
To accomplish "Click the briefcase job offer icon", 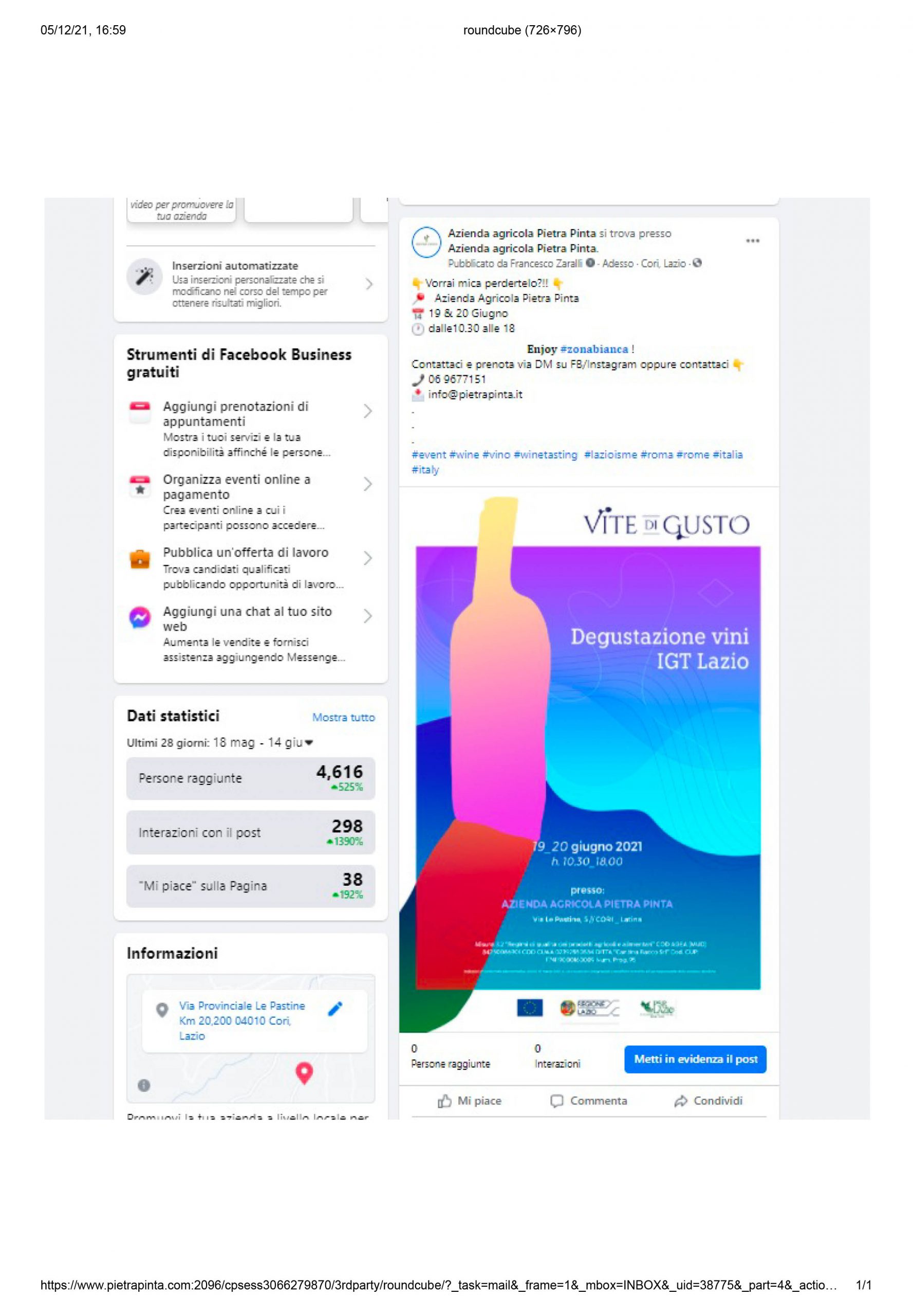I will pos(140,559).
